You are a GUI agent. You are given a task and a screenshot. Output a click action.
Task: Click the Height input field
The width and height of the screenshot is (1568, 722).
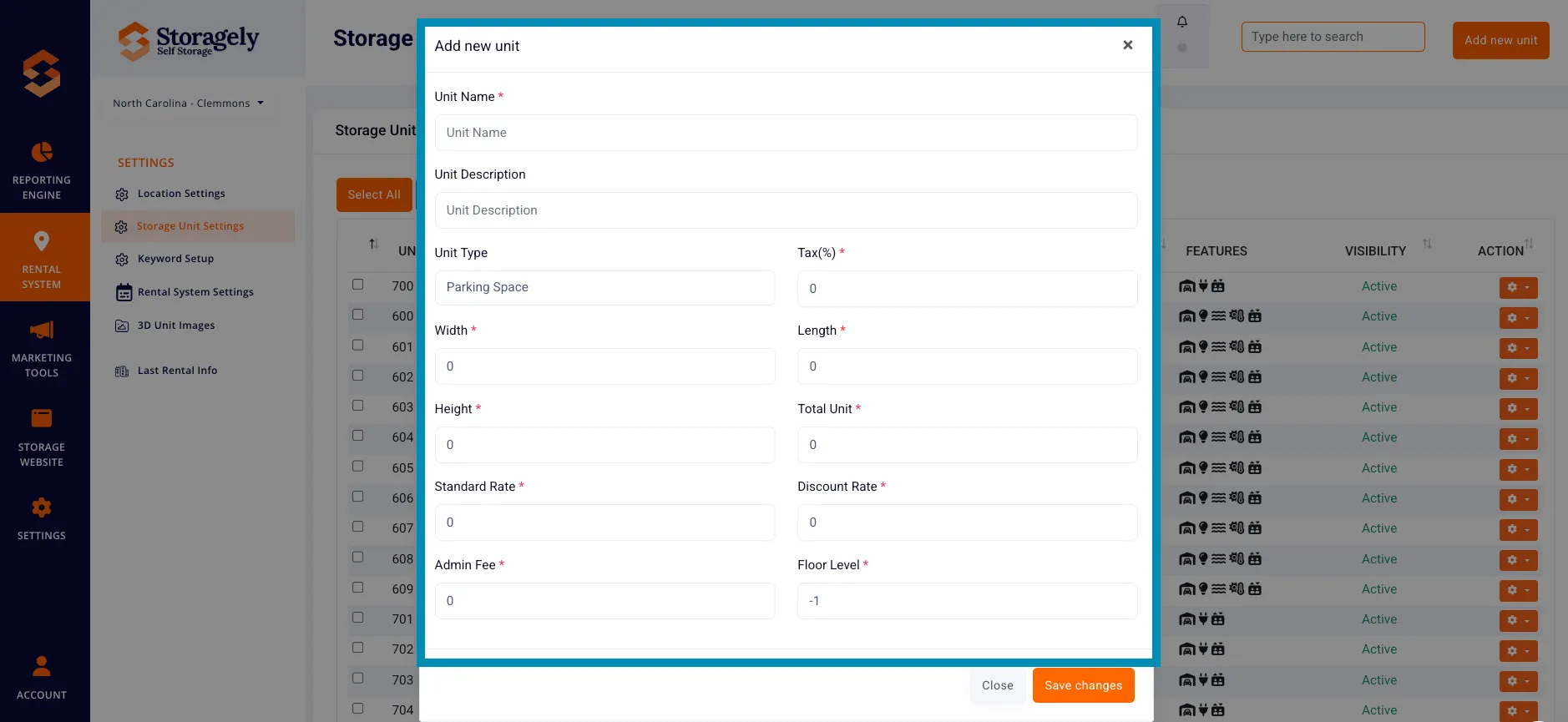(604, 445)
